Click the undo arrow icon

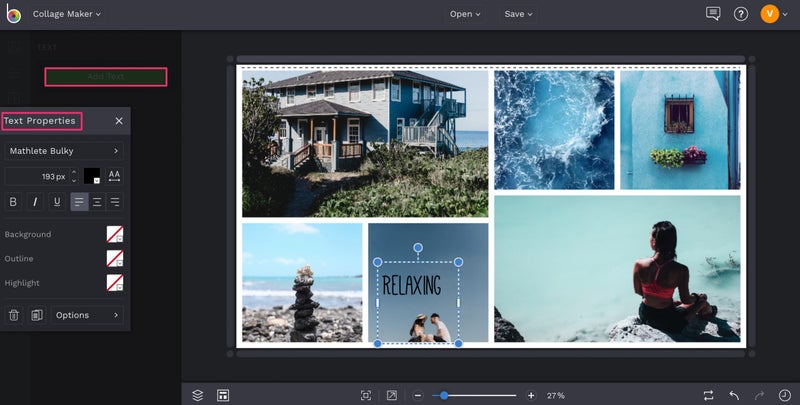[x=734, y=395]
